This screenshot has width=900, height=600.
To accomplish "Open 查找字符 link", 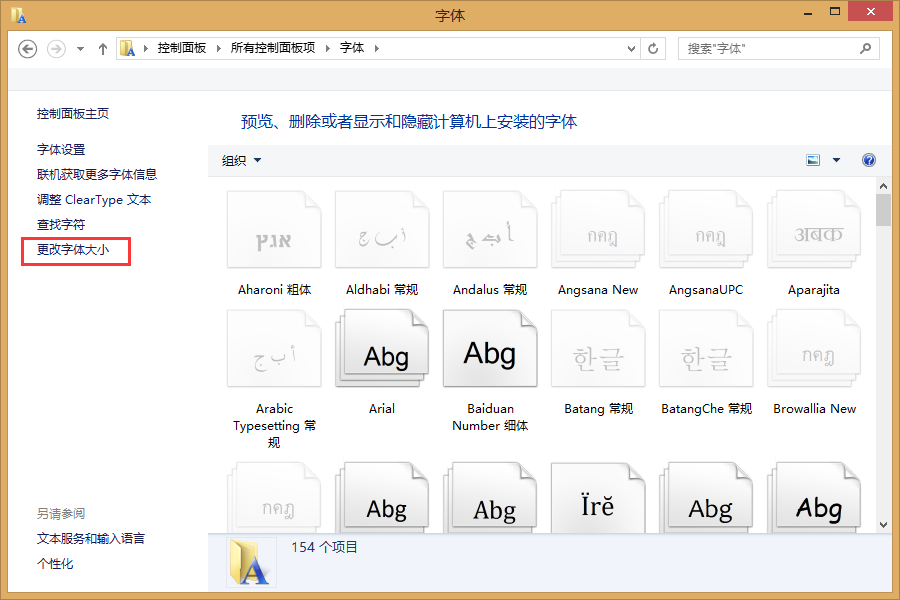I will pos(61,224).
